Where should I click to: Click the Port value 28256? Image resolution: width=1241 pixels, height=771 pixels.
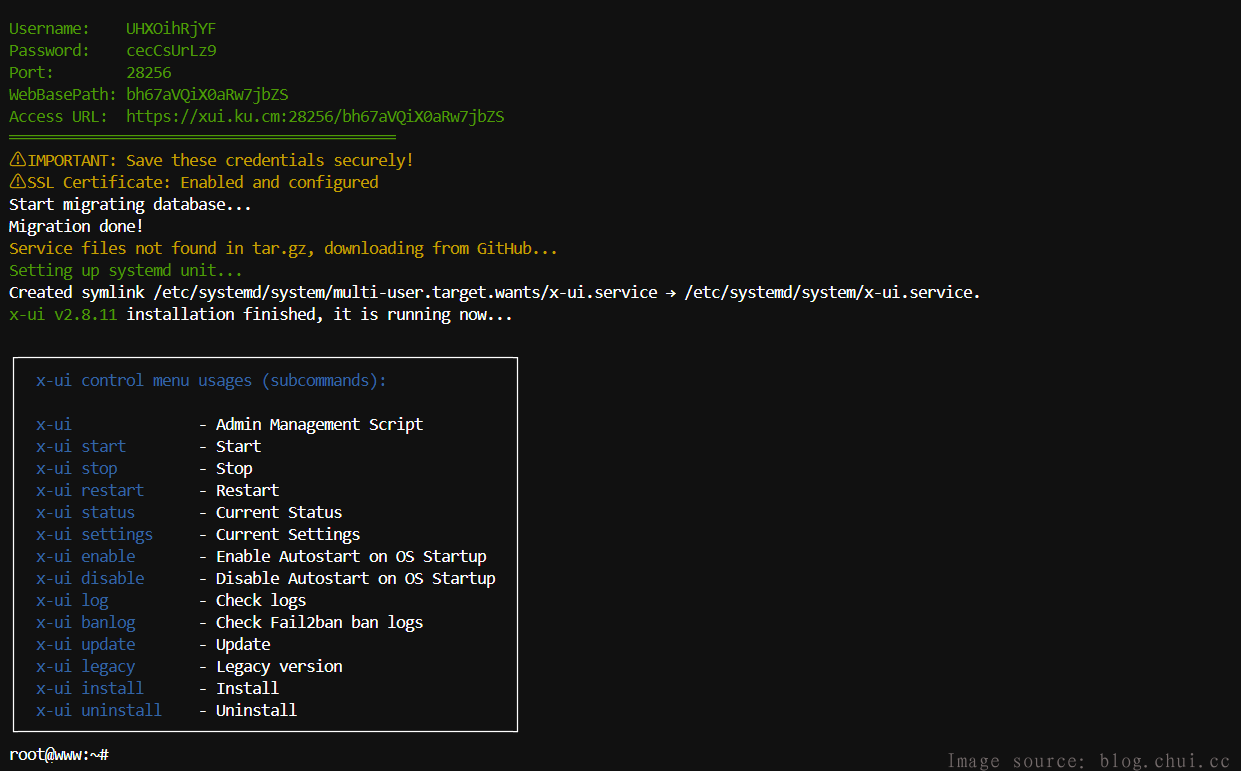pyautogui.click(x=148, y=72)
